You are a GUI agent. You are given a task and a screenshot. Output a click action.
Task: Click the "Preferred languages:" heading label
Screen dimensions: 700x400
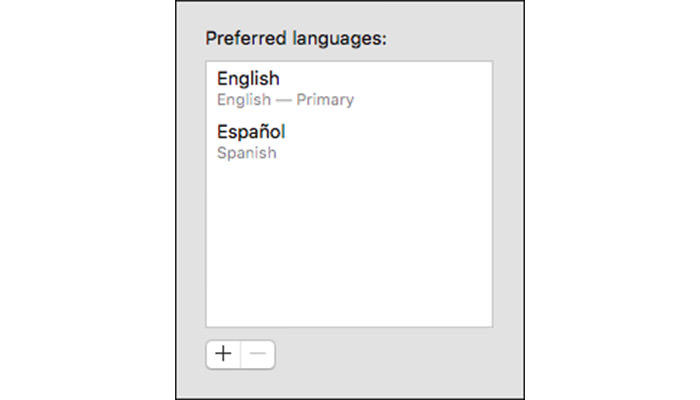coord(296,38)
